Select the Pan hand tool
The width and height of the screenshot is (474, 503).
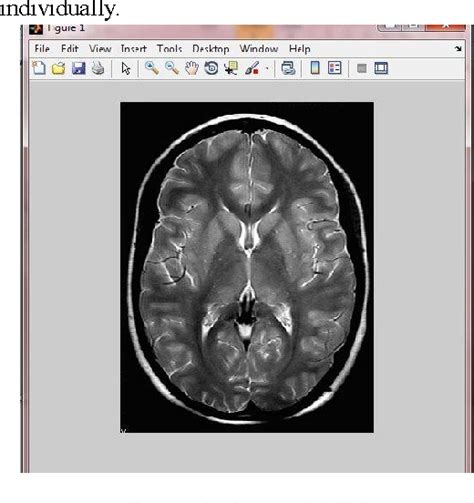click(x=192, y=68)
